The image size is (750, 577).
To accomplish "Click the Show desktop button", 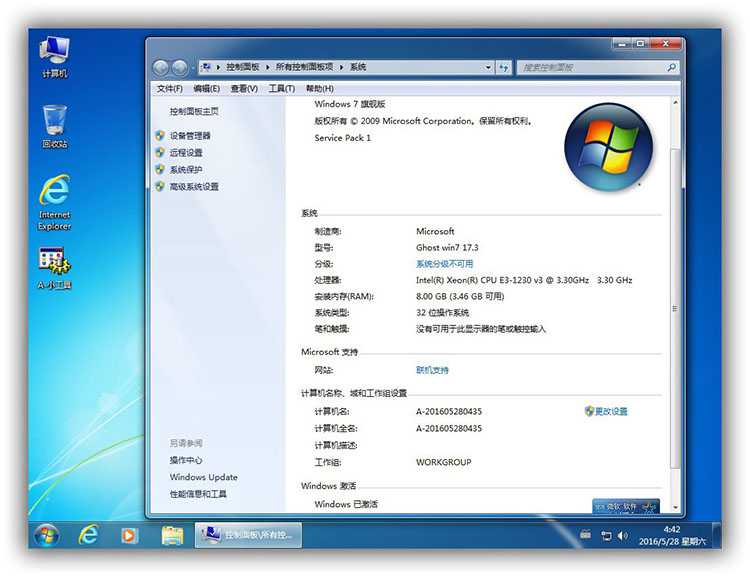I will coord(717,535).
